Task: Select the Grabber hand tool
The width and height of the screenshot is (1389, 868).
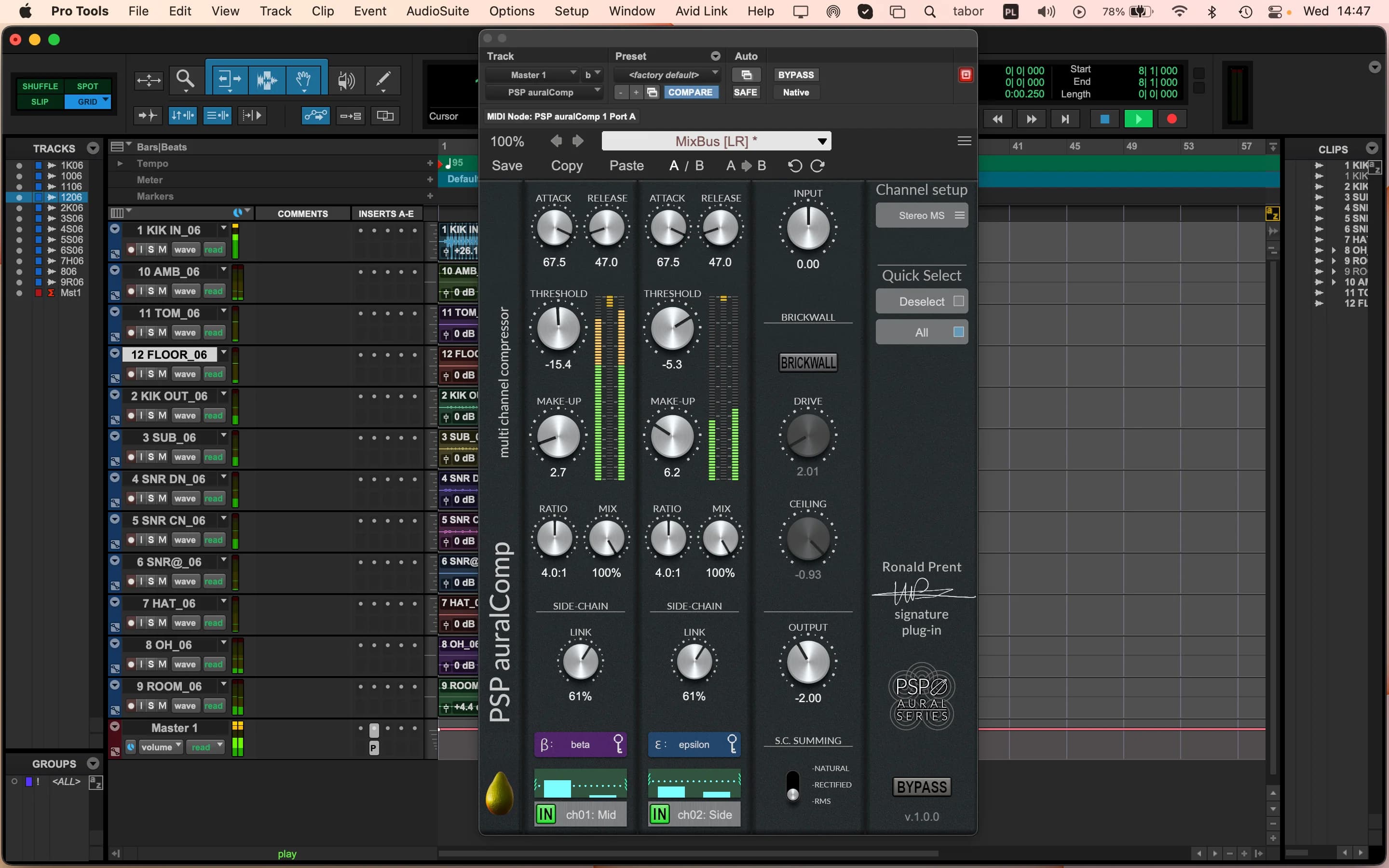Action: 304,79
